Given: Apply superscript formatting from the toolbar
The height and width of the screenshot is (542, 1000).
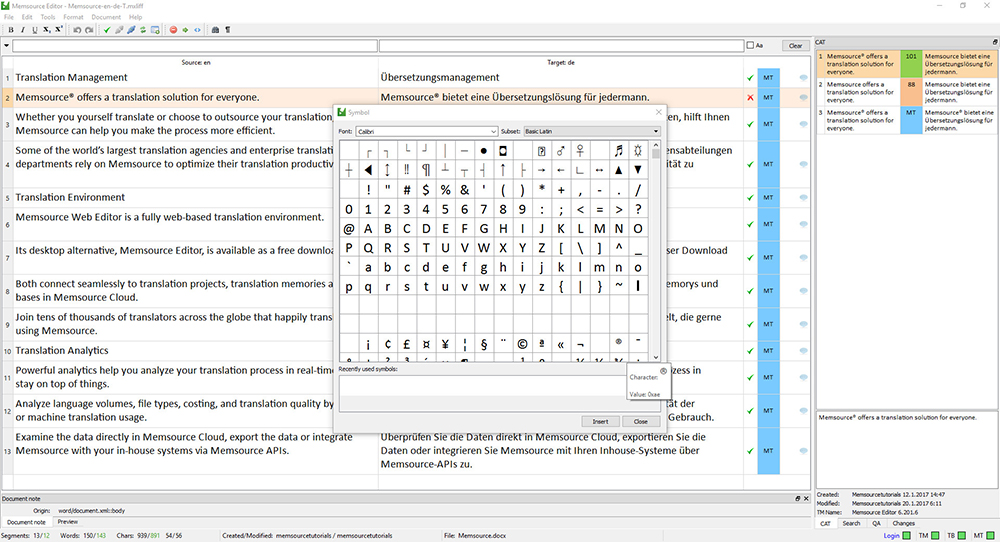Looking at the screenshot, I should pos(59,30).
